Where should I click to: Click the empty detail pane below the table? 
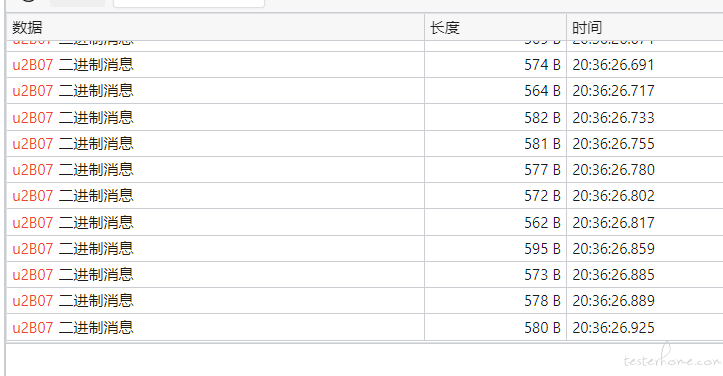pyautogui.click(x=364, y=360)
